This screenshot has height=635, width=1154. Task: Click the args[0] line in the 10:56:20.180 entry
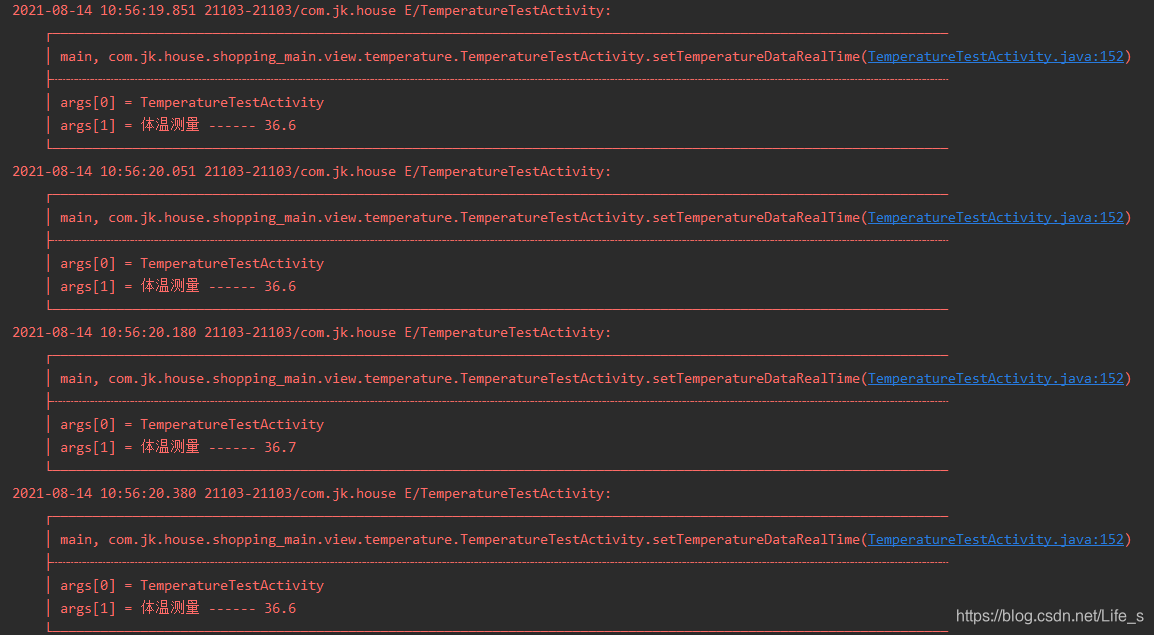192,425
